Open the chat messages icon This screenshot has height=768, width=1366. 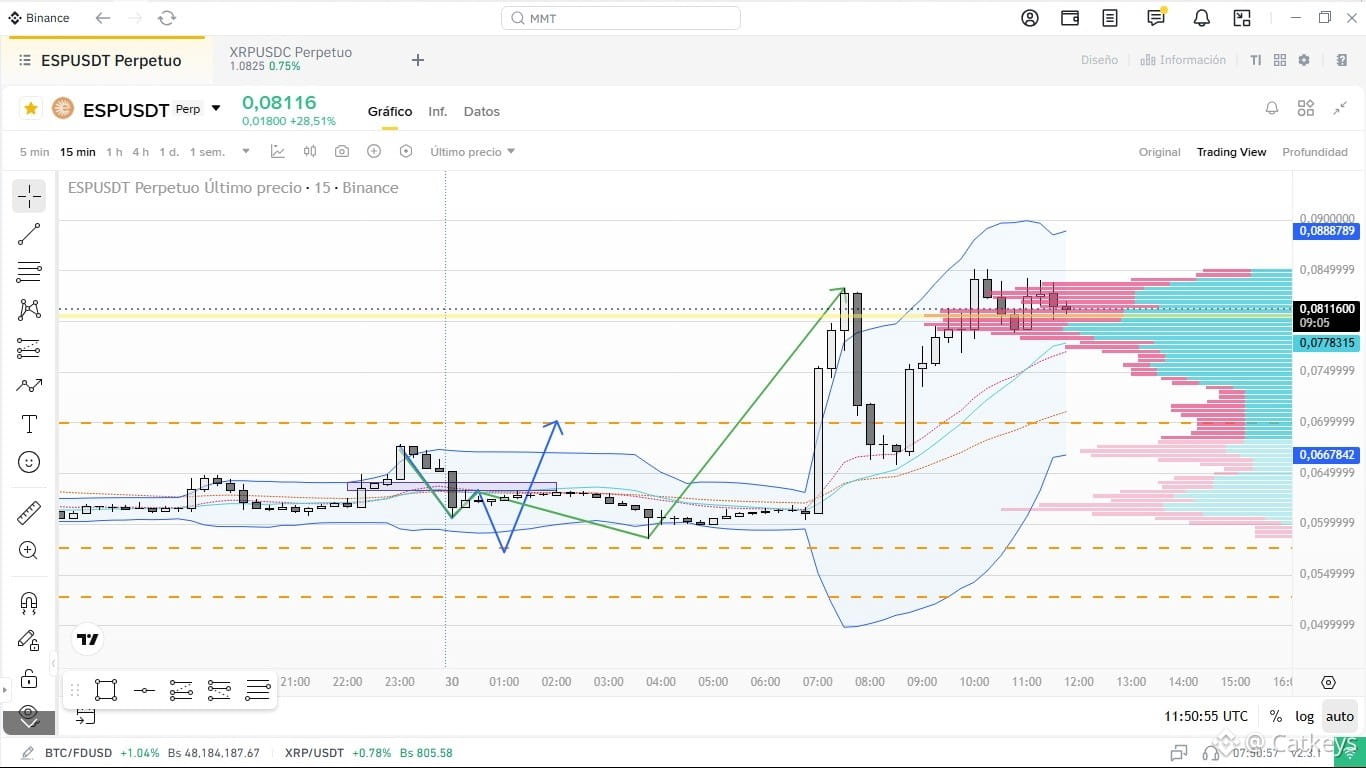[x=1157, y=18]
